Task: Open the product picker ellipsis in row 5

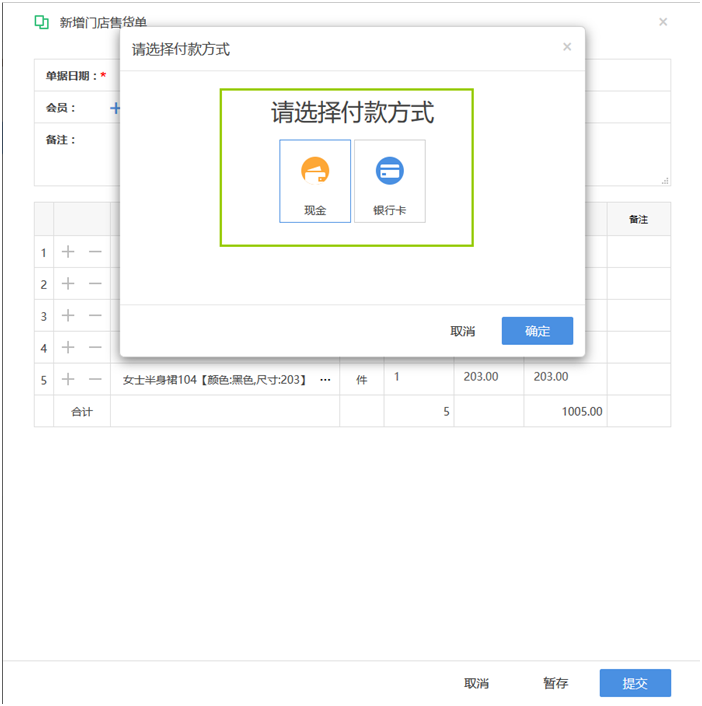Action: click(325, 380)
